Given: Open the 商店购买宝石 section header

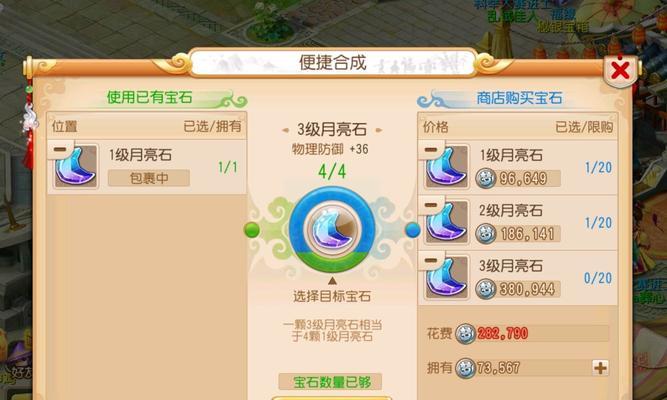Looking at the screenshot, I should [x=519, y=98].
